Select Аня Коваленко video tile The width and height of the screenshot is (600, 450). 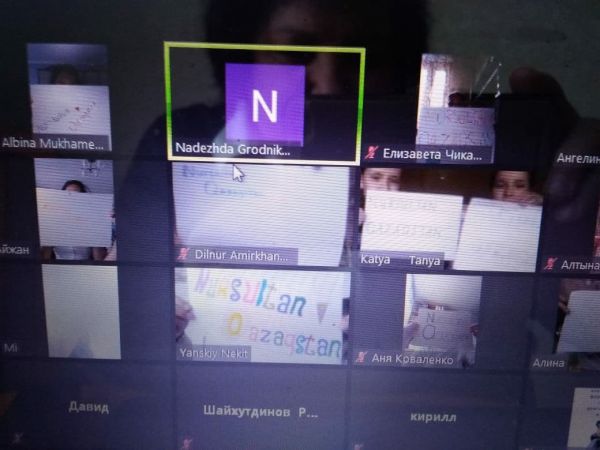point(442,315)
